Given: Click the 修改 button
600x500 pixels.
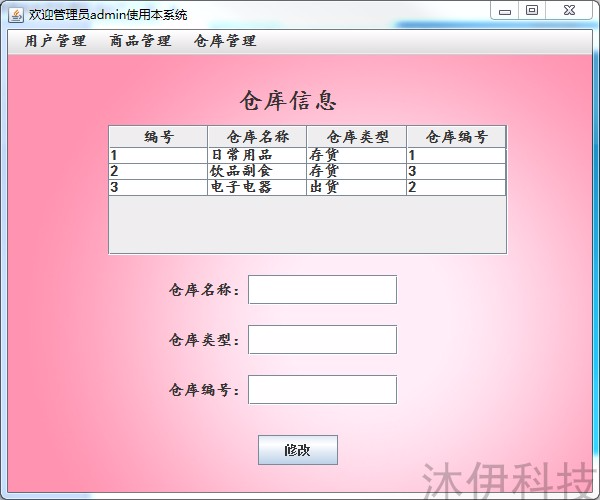Looking at the screenshot, I should [298, 450].
